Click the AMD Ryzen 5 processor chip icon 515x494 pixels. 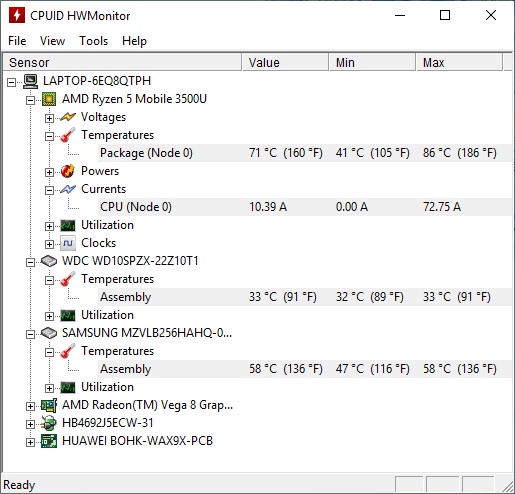(x=49, y=99)
